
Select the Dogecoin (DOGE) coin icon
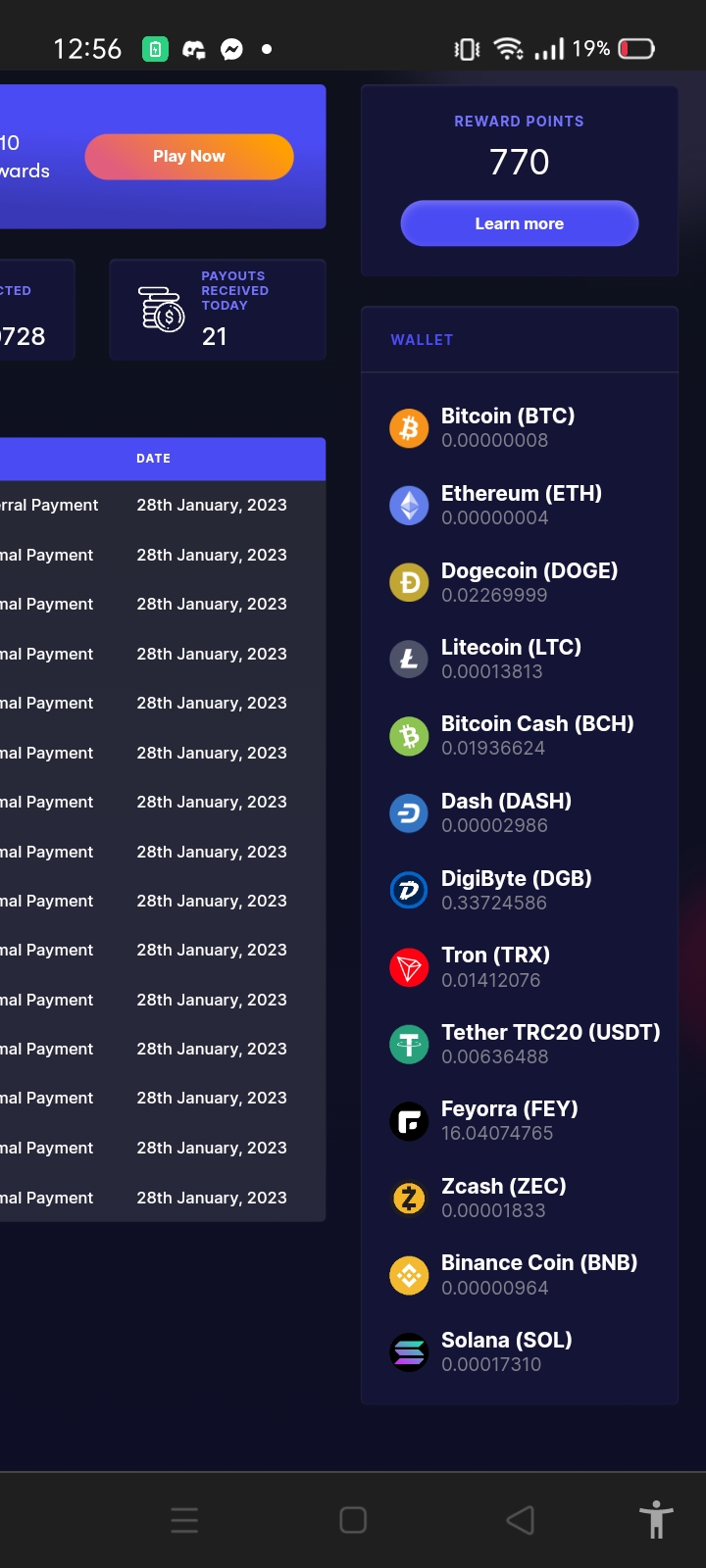pyautogui.click(x=409, y=582)
